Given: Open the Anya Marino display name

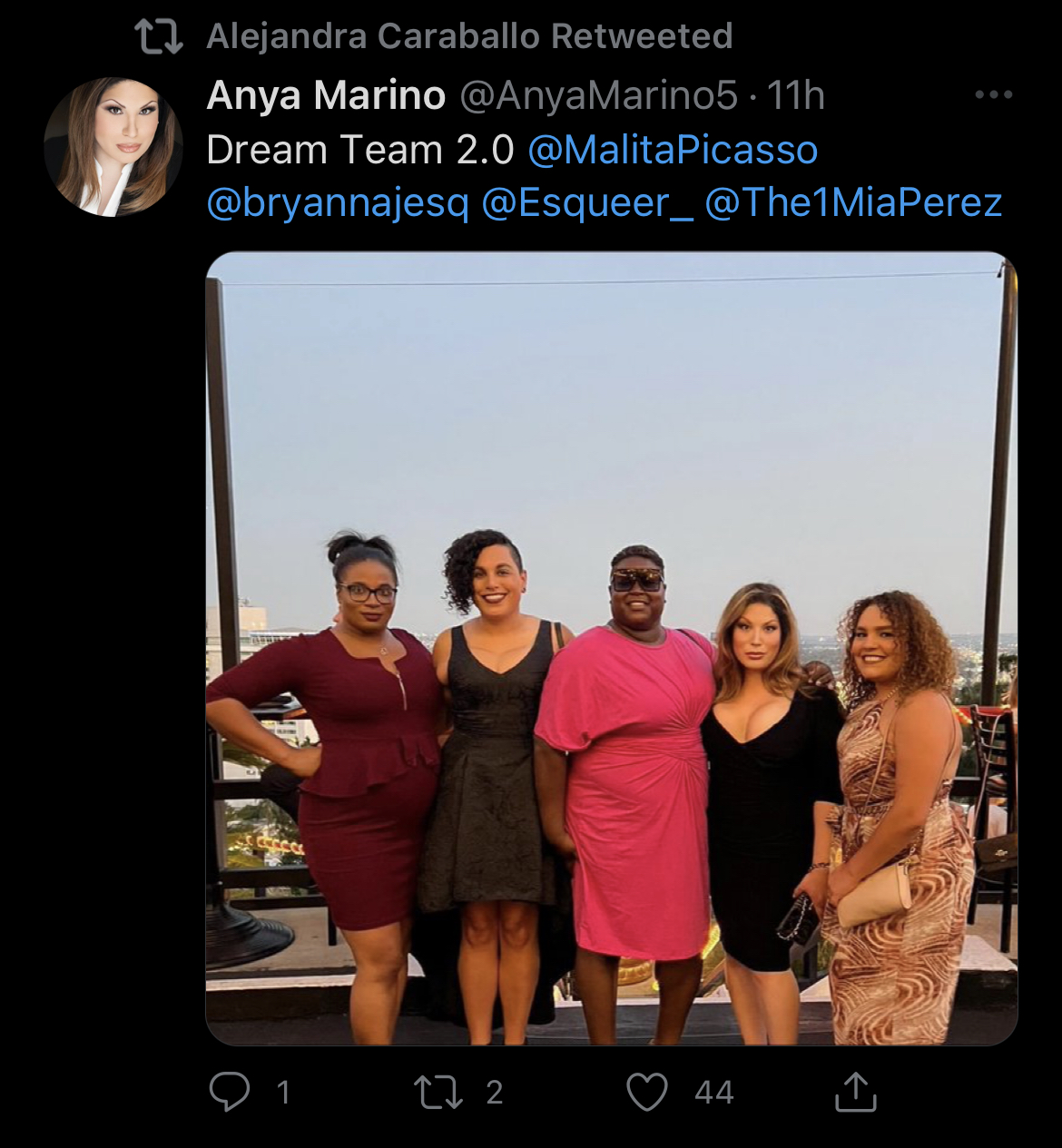Looking at the screenshot, I should point(326,95).
